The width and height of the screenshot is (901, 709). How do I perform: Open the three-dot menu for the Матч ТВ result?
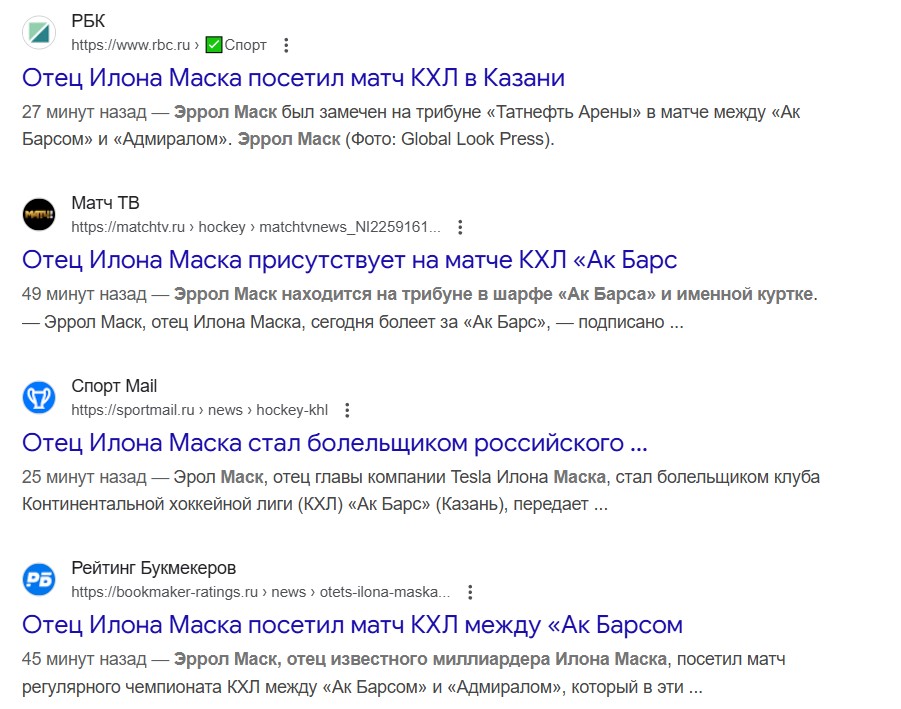460,227
